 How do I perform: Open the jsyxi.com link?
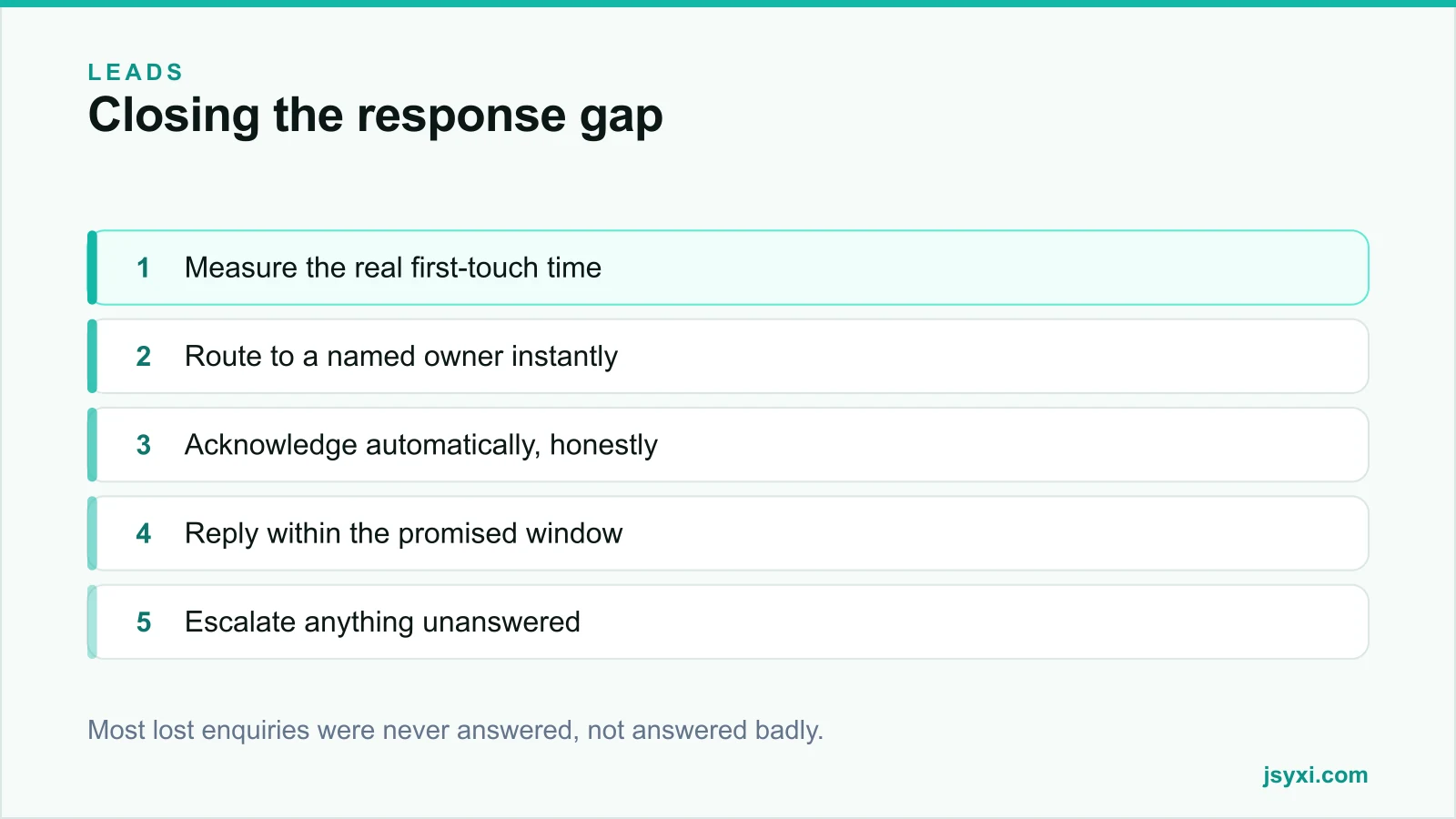1315,775
